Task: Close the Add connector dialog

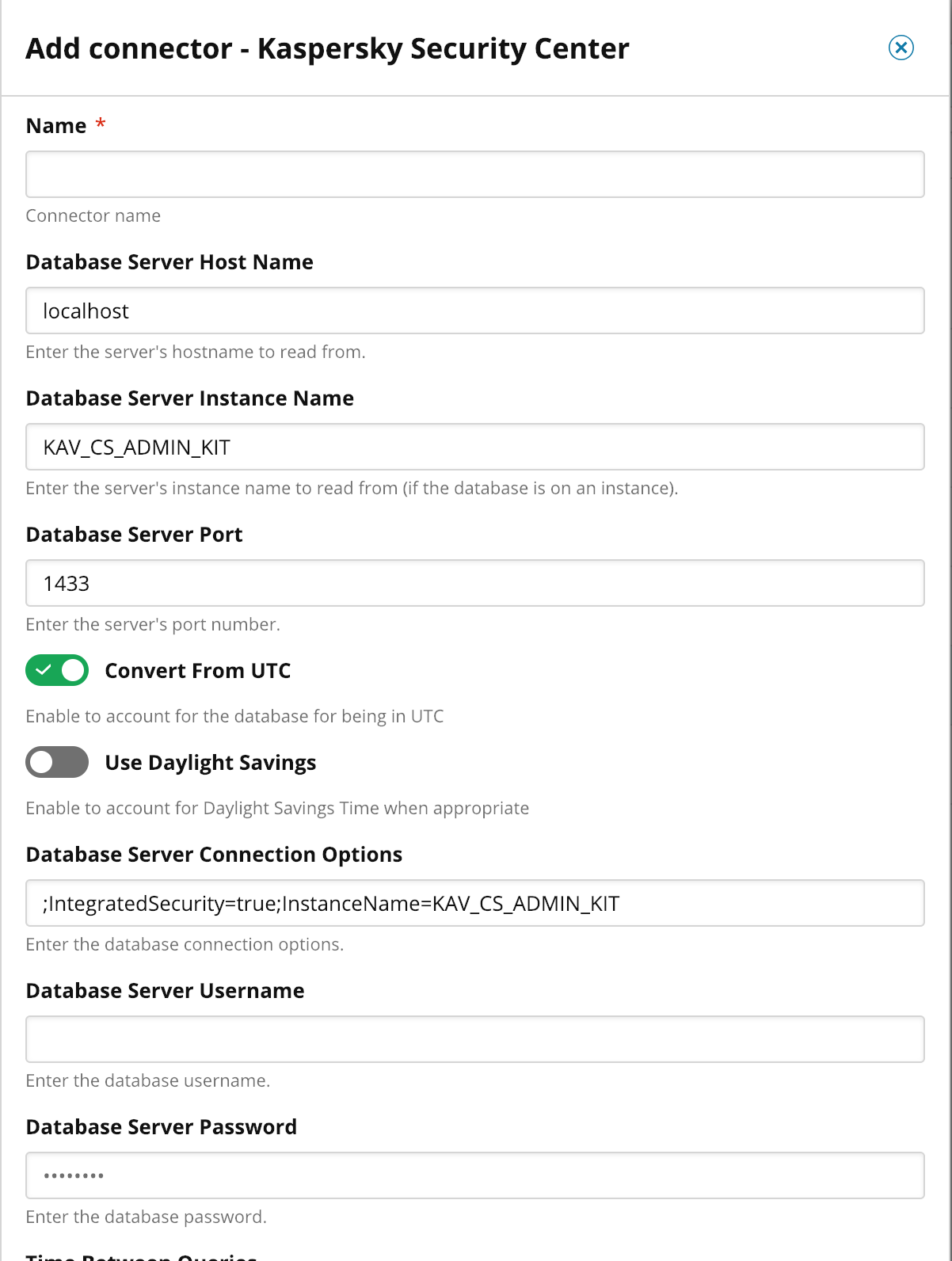Action: pyautogui.click(x=901, y=48)
